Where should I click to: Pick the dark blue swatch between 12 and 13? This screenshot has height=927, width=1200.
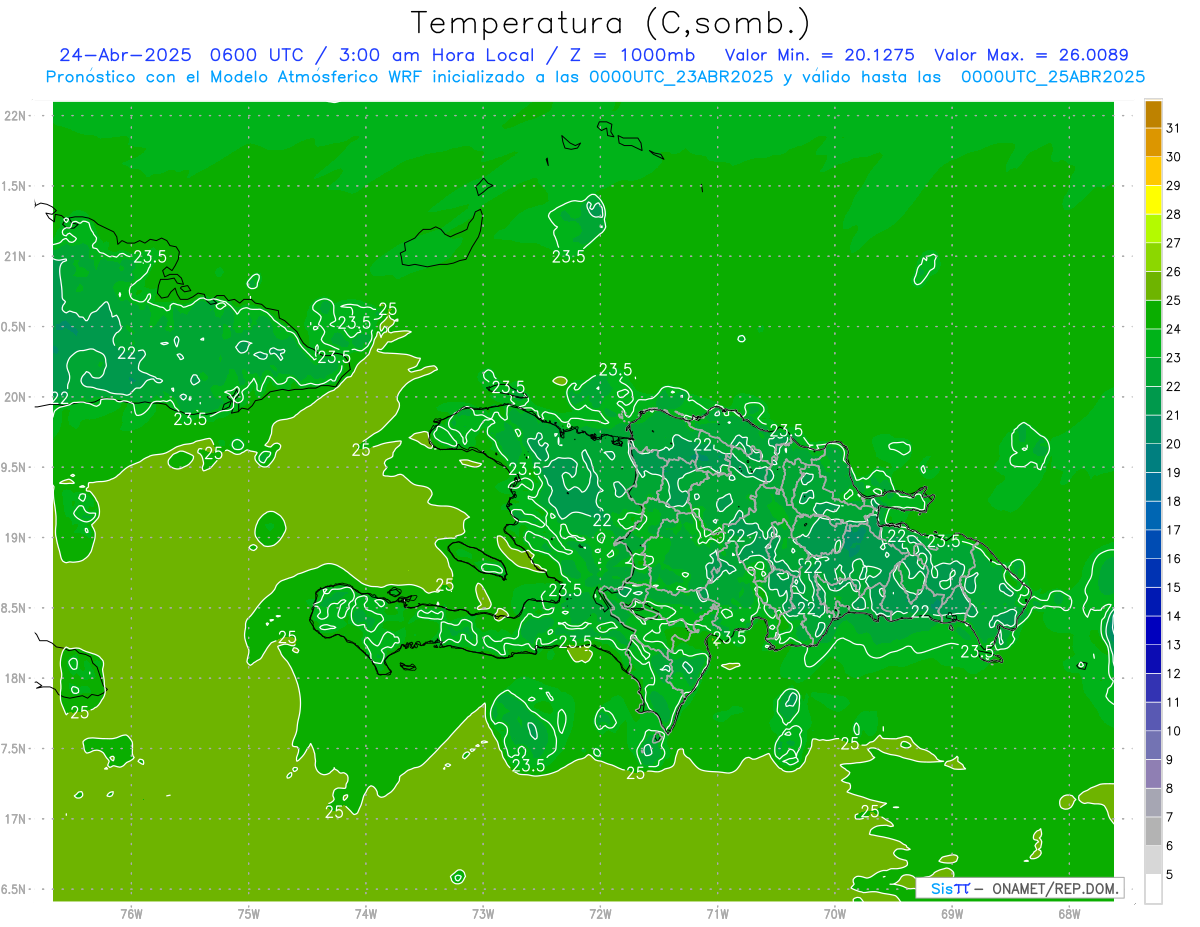1153,660
